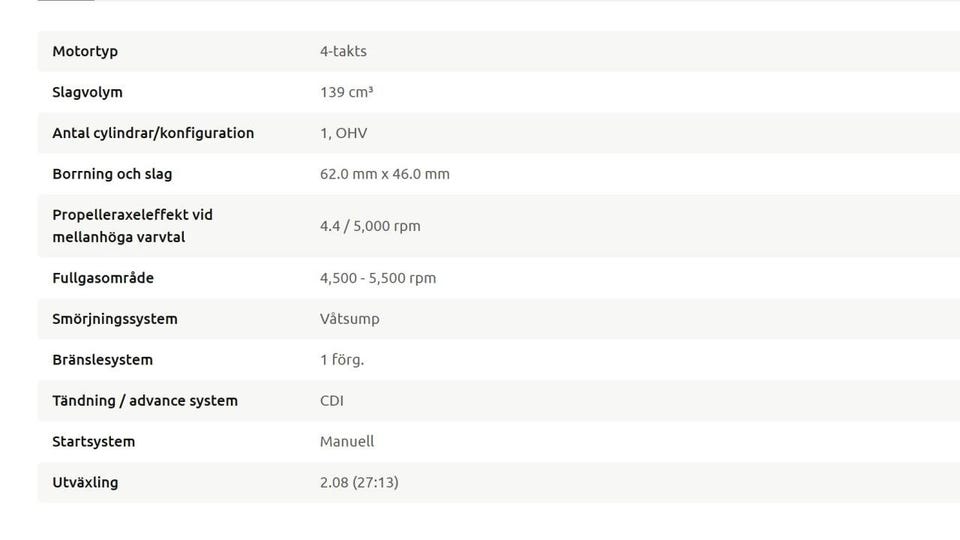This screenshot has width=960, height=540.
Task: Select the 2.08 (27:13) gear ratio value
Action: click(359, 483)
